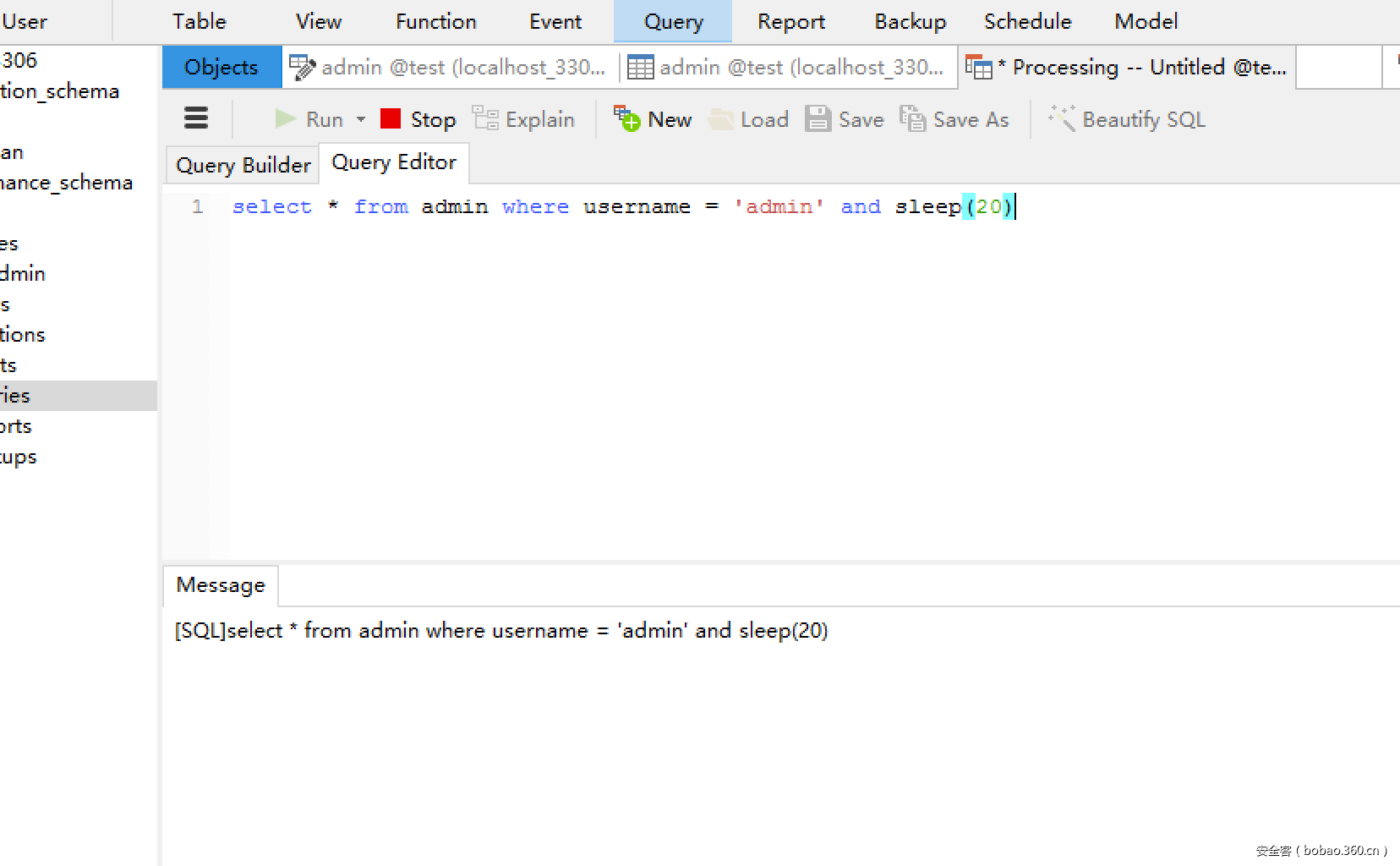
Task: Select the highlighted Queries item in sidebar
Action: [51, 395]
